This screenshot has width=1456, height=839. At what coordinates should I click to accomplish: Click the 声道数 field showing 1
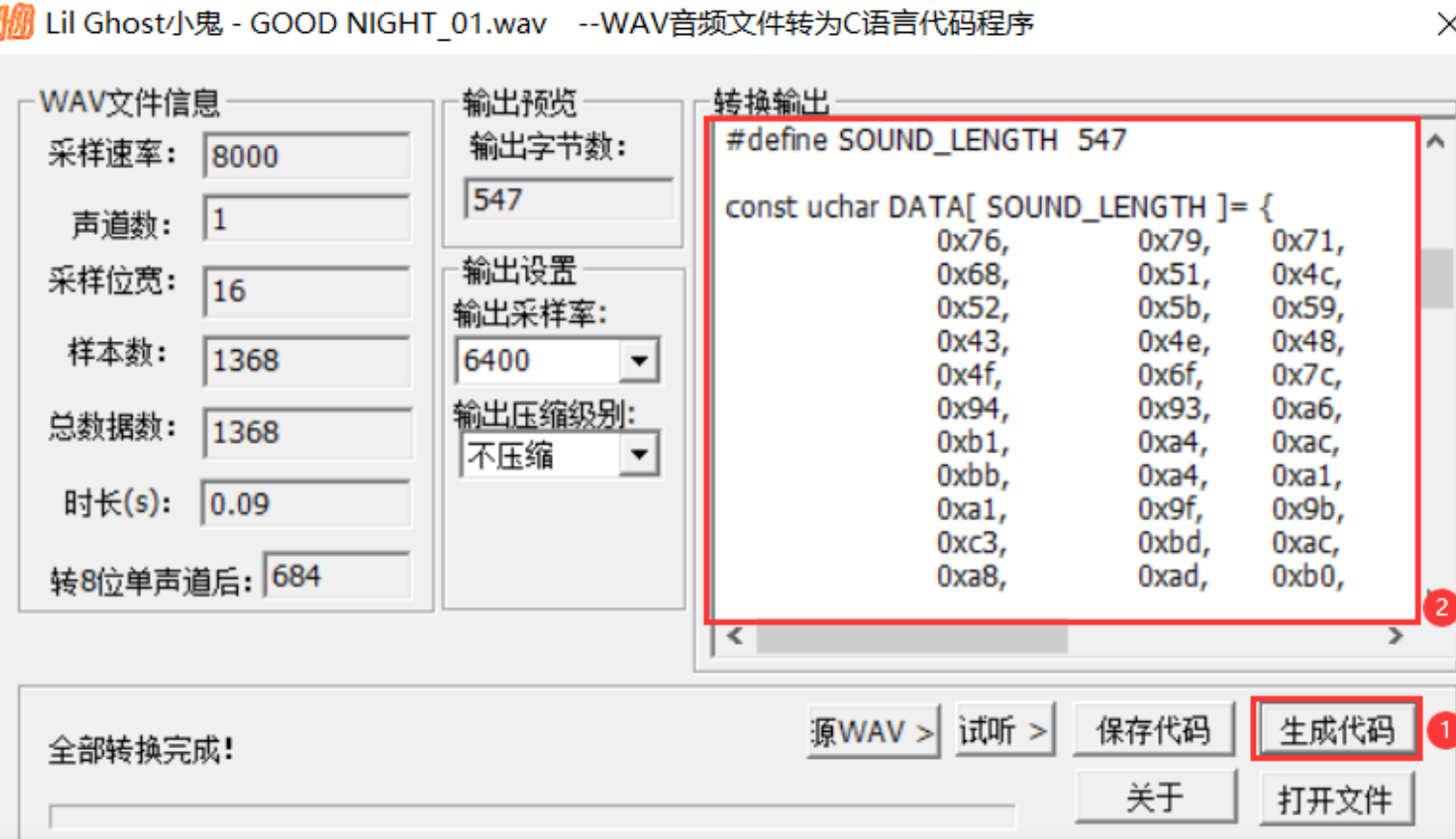tap(306, 219)
